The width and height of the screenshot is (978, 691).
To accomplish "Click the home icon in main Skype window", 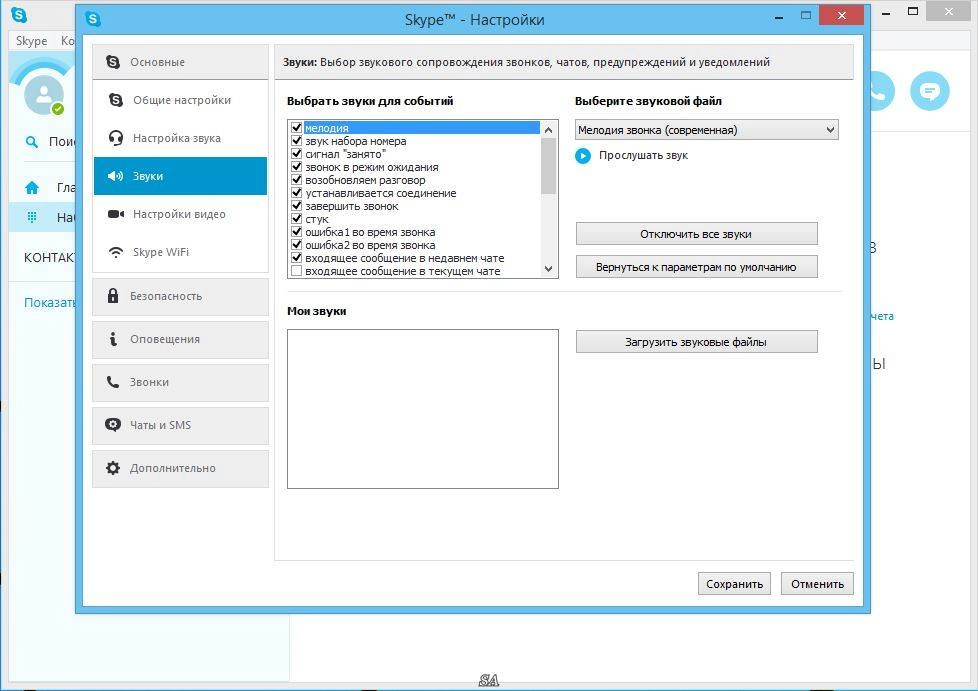I will point(32,187).
